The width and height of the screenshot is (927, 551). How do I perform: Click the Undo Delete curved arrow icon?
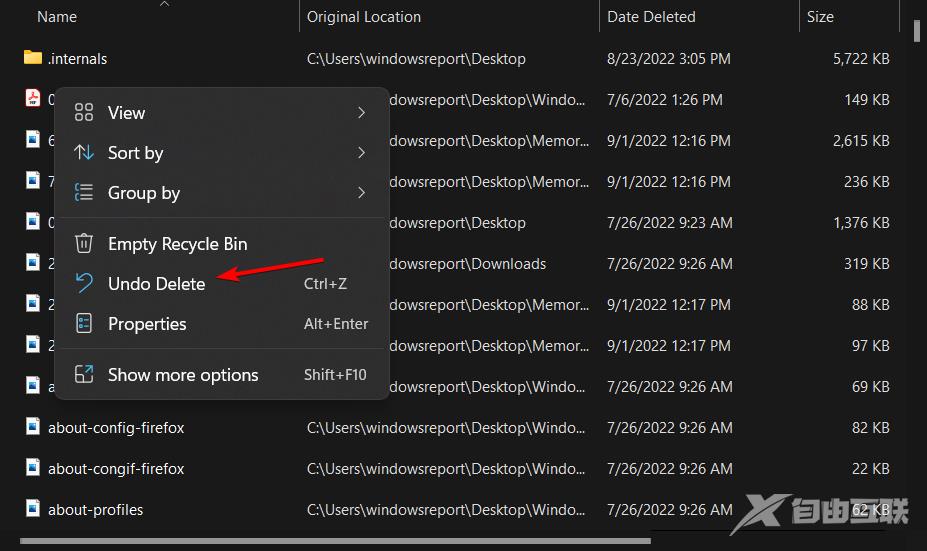point(84,283)
